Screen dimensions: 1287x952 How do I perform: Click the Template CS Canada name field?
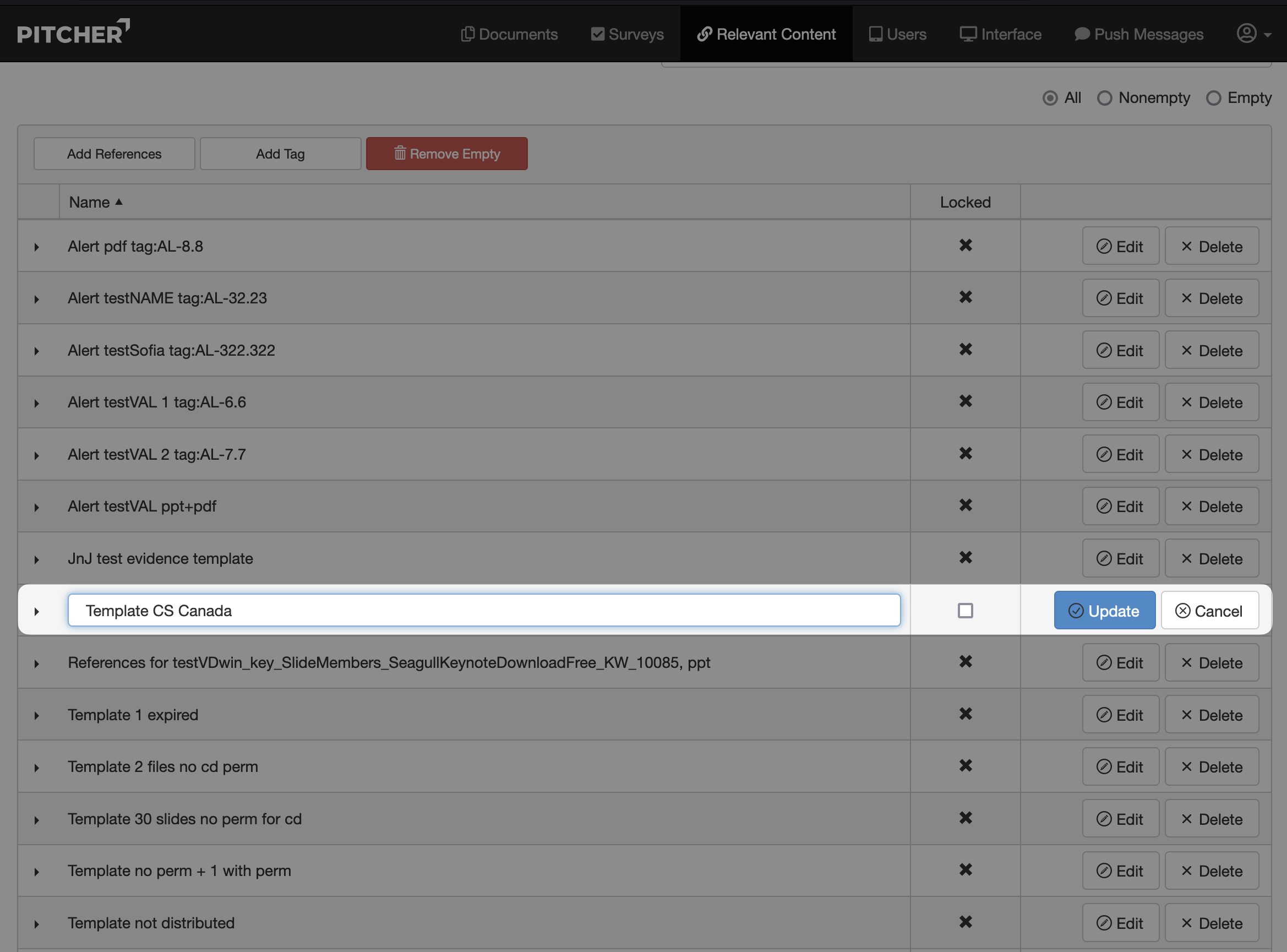click(x=484, y=610)
